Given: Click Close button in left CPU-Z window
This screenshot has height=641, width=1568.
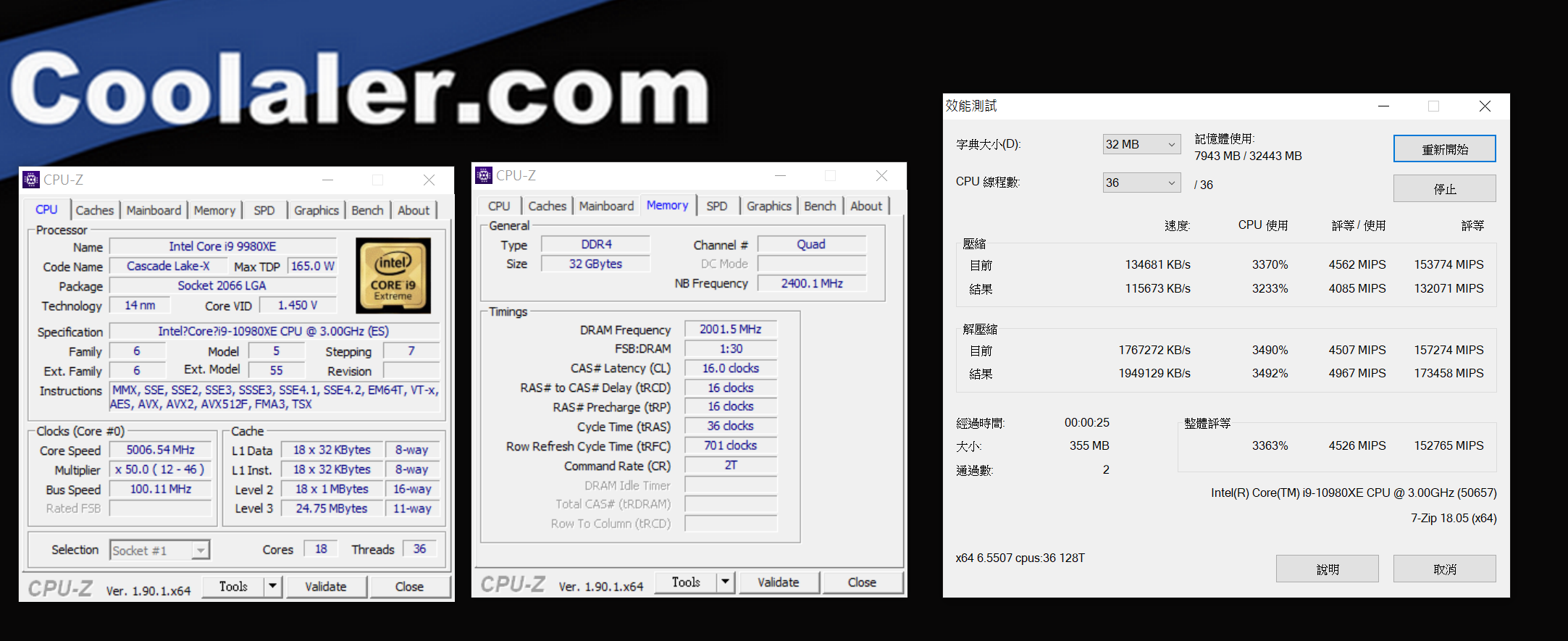Looking at the screenshot, I should pyautogui.click(x=409, y=587).
